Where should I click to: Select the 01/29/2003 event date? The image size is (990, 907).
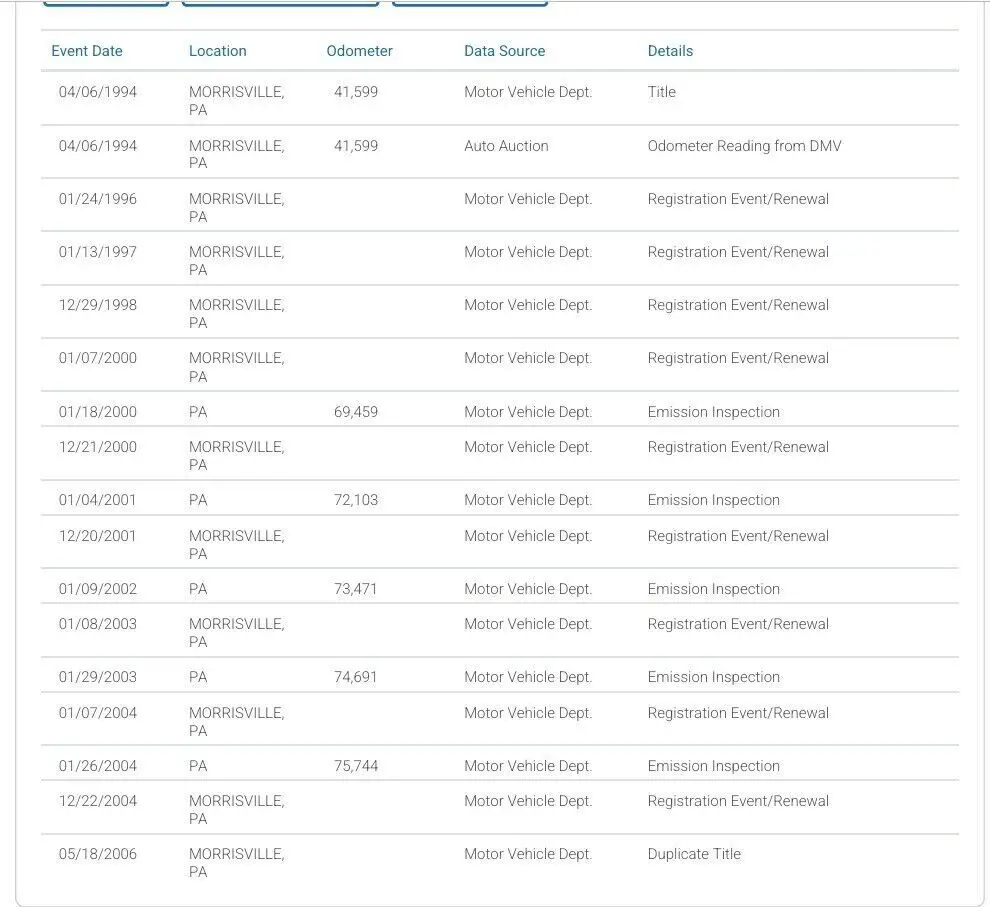[98, 677]
